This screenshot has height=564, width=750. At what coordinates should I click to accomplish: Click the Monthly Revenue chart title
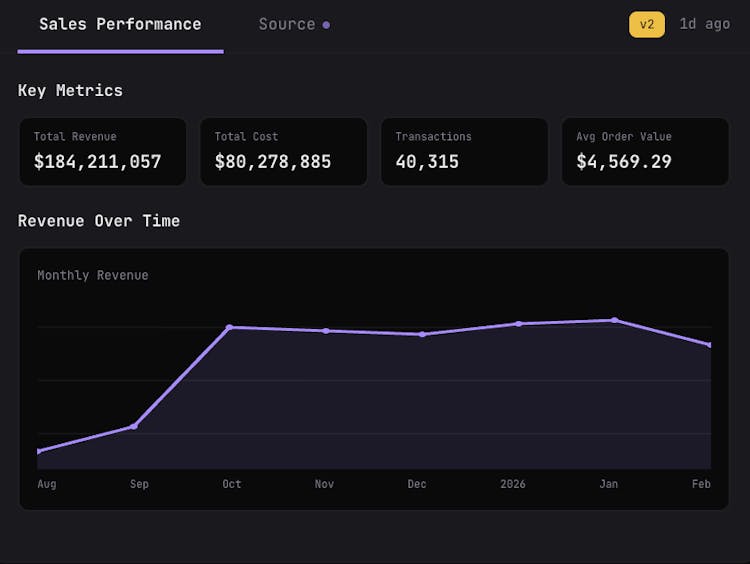point(93,275)
